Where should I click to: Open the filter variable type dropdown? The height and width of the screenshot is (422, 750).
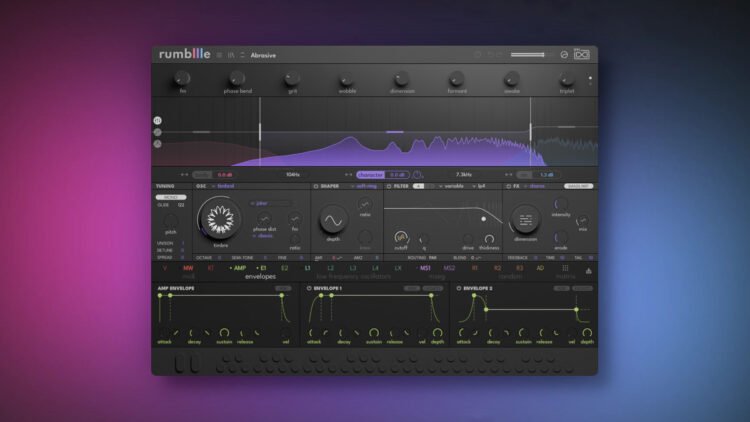point(452,186)
